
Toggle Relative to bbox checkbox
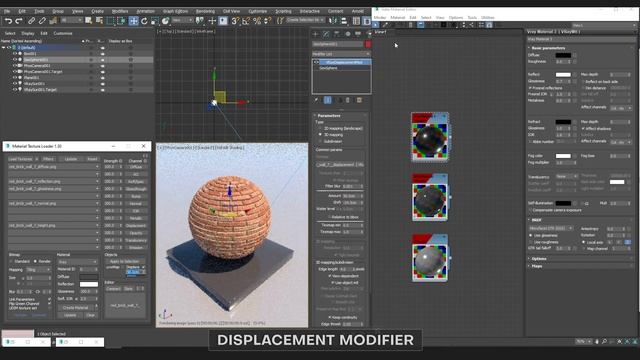(x=329, y=217)
